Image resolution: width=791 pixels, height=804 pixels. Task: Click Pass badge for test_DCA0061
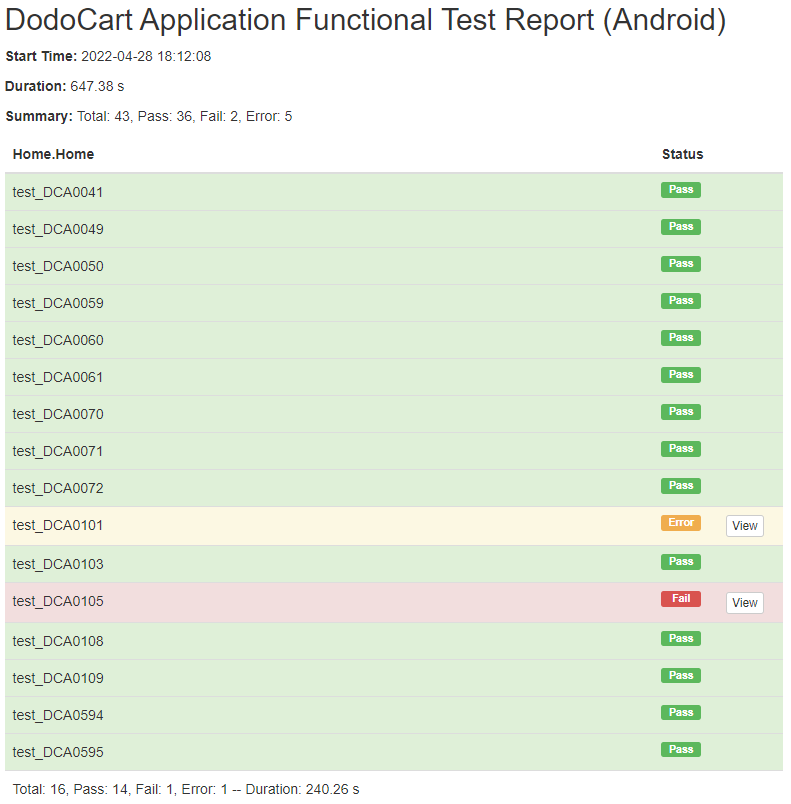tap(680, 374)
